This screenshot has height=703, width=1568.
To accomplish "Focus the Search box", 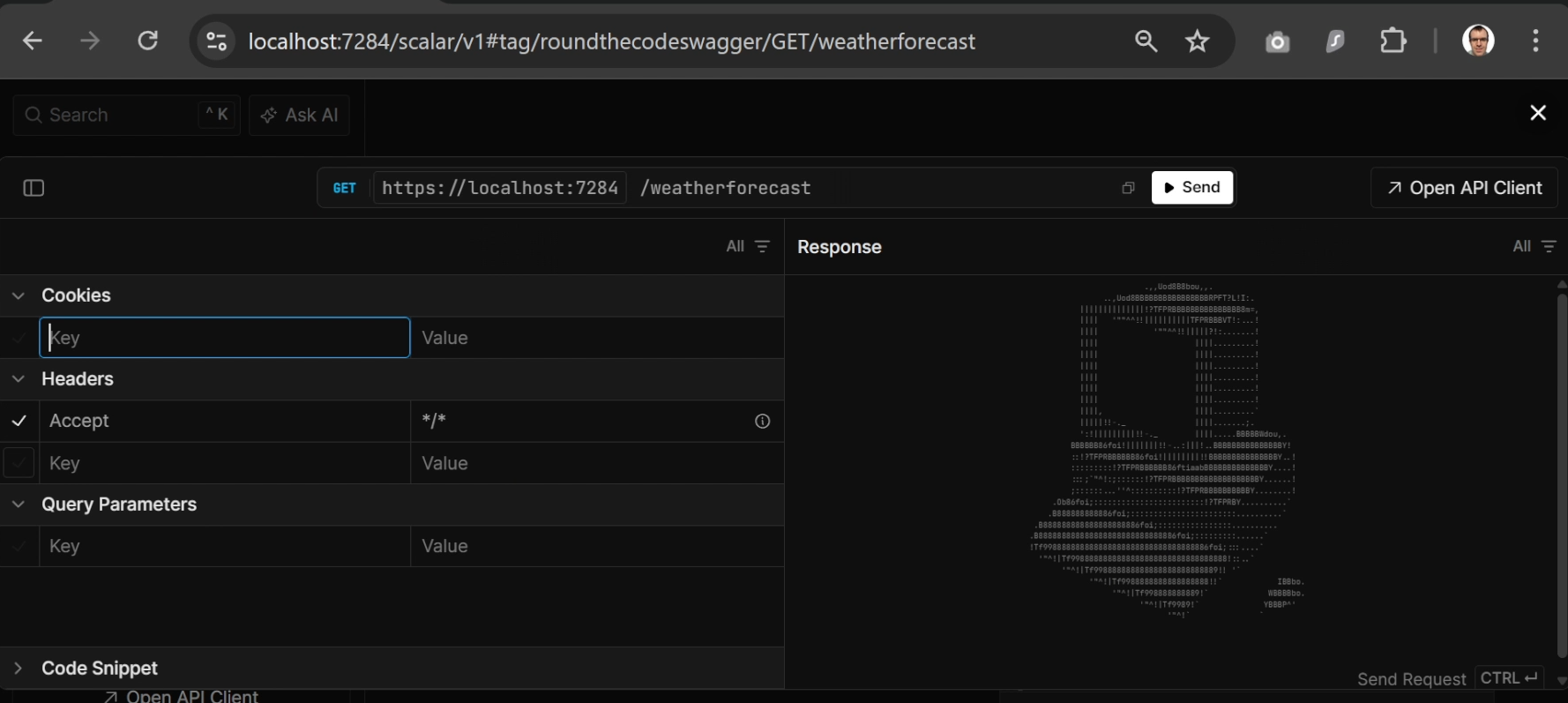I will pos(126,116).
